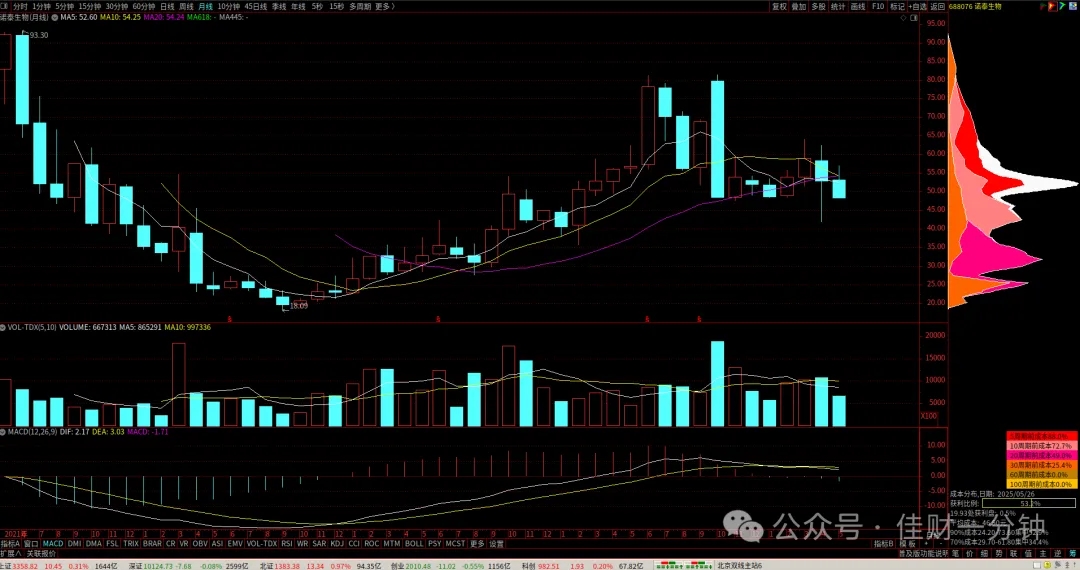This screenshot has height=570, width=1080.
Task: Select the 60分钟 period
Action: (143, 6)
